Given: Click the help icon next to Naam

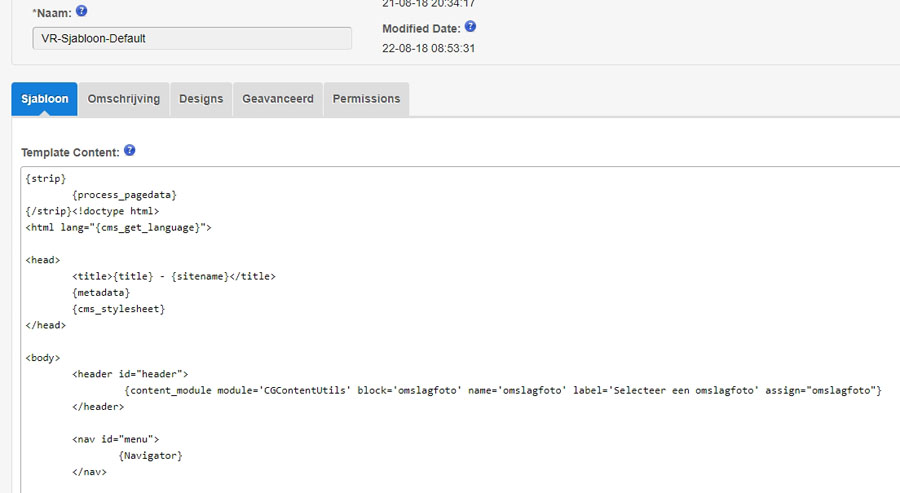Looking at the screenshot, I should (82, 11).
